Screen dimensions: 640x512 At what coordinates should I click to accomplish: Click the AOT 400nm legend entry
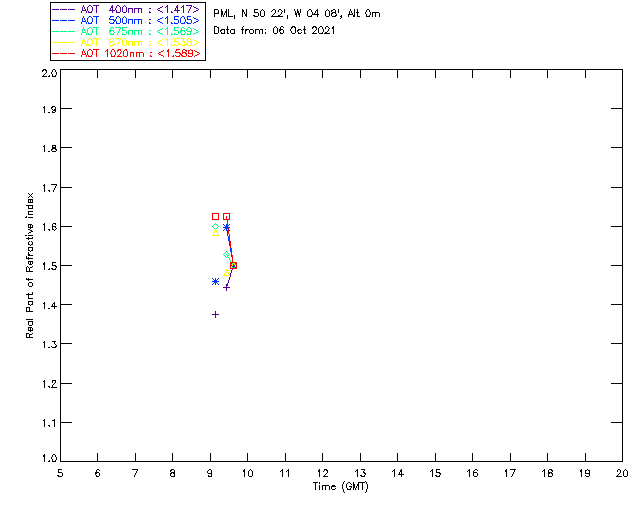point(126,9)
